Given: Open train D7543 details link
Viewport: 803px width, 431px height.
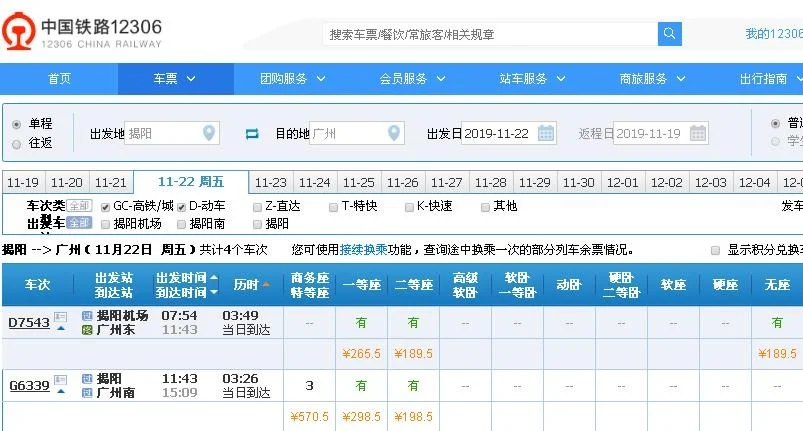Looking at the screenshot, I should pos(29,323).
